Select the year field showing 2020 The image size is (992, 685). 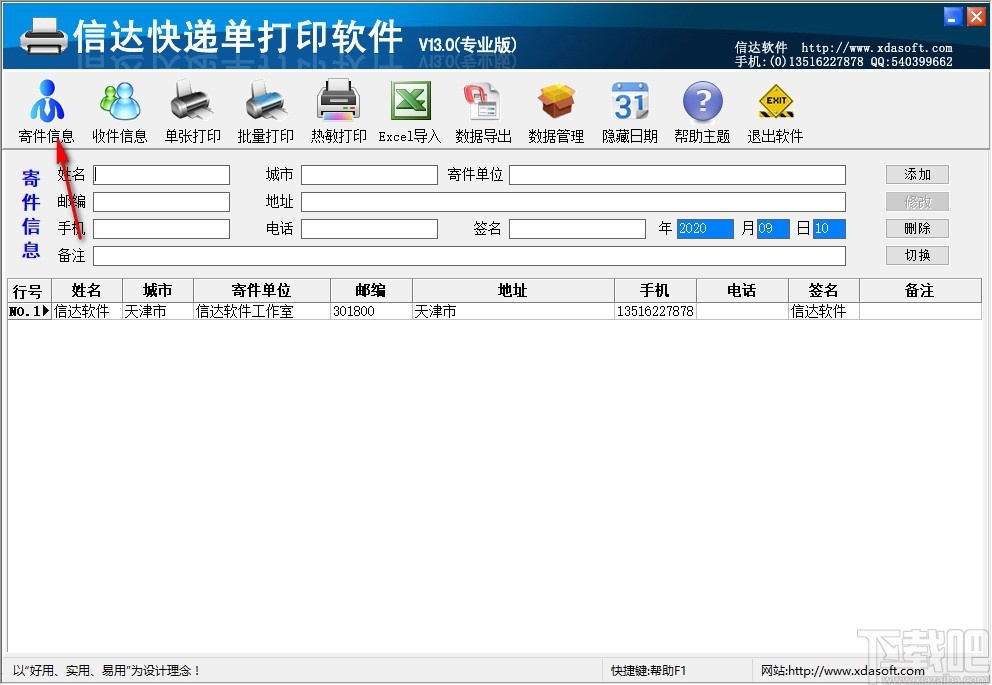[705, 228]
